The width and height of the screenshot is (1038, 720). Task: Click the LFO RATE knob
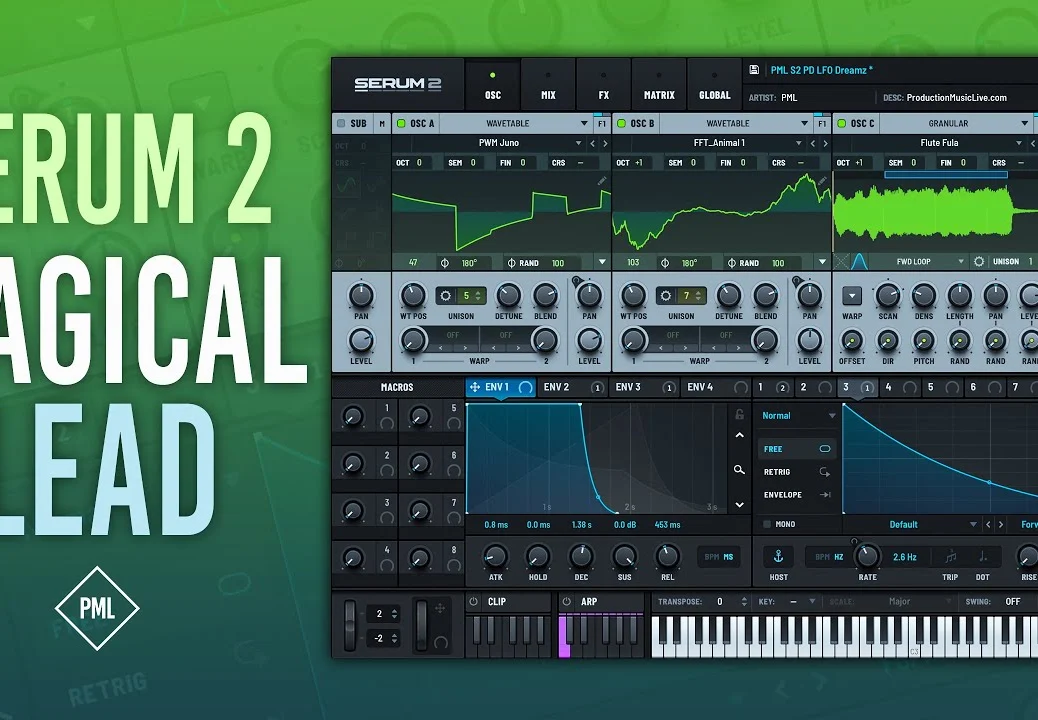[x=867, y=557]
